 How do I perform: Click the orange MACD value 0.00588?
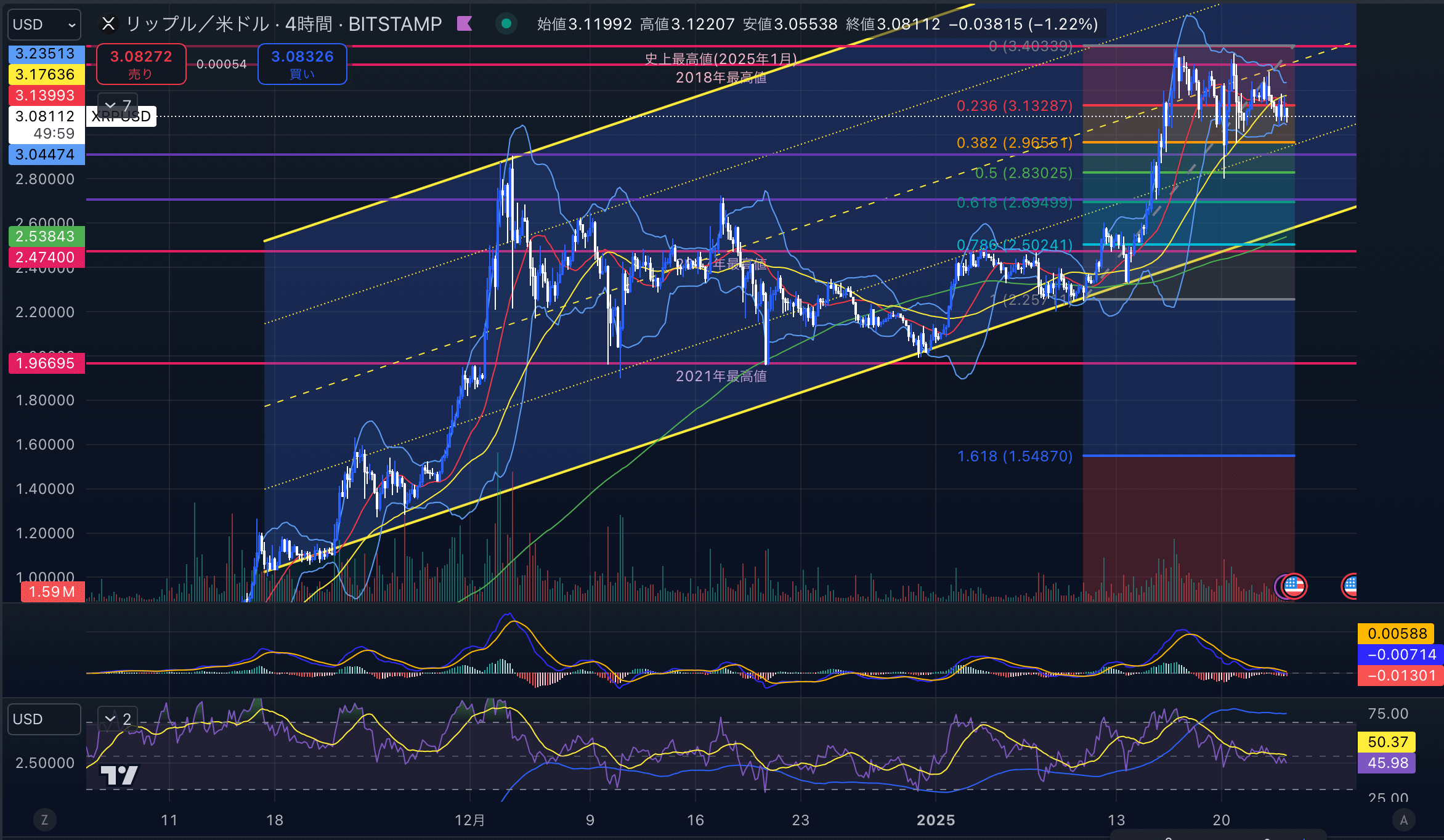click(x=1397, y=634)
